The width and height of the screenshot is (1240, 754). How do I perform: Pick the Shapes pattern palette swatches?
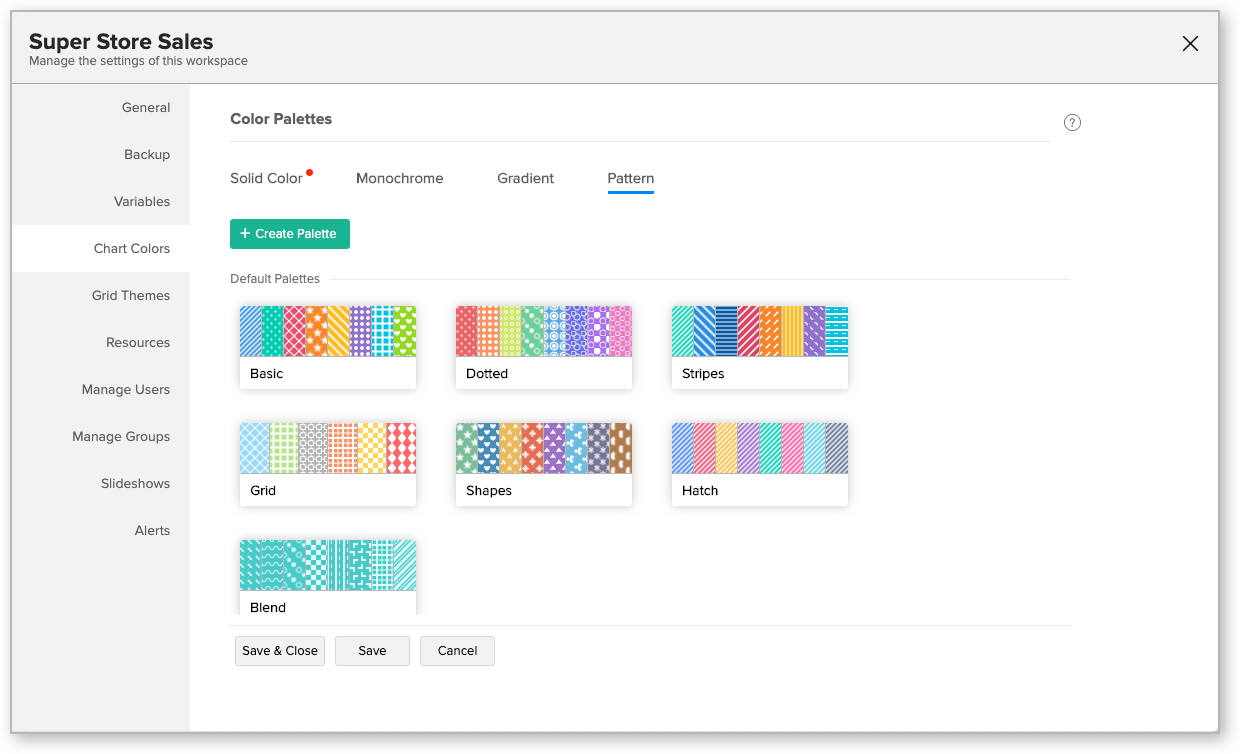pos(544,448)
